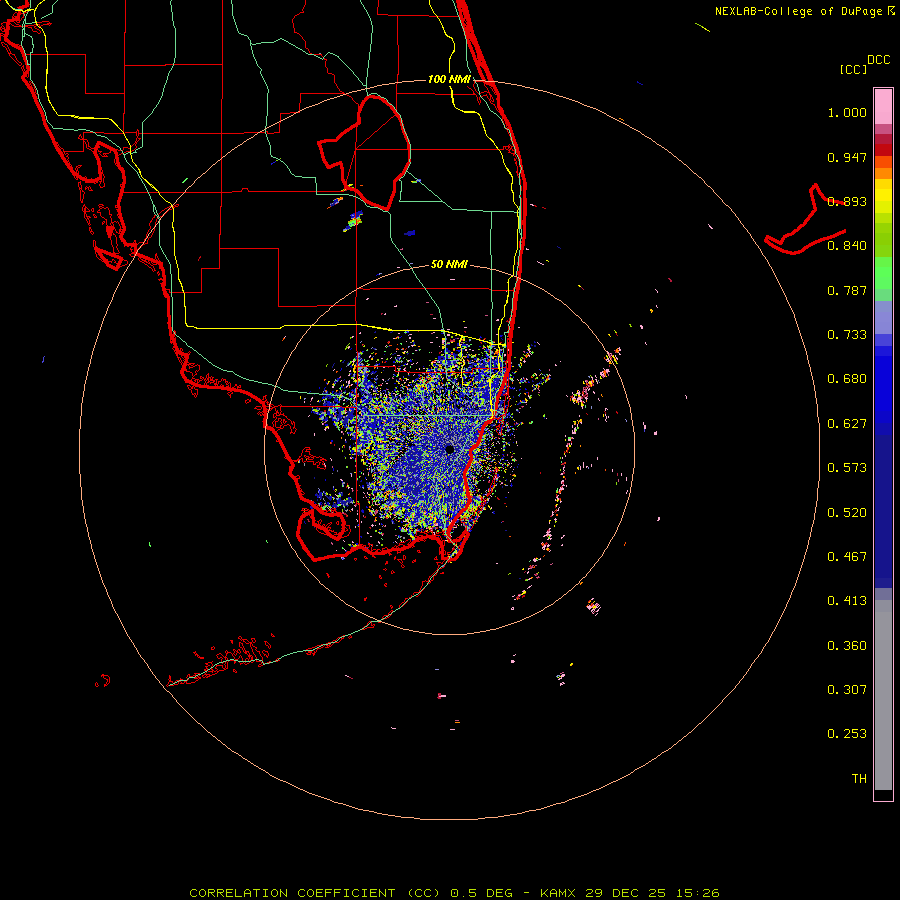Click the 0.520 scale value
The height and width of the screenshot is (900, 900).
point(847,513)
